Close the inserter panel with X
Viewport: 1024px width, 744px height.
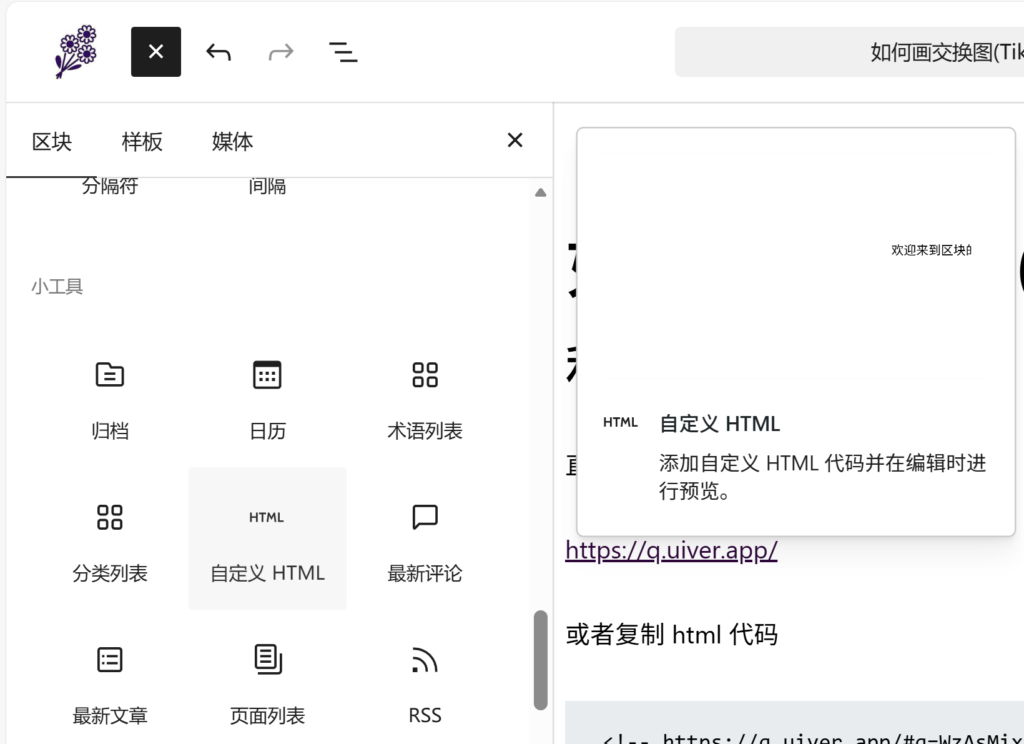515,140
